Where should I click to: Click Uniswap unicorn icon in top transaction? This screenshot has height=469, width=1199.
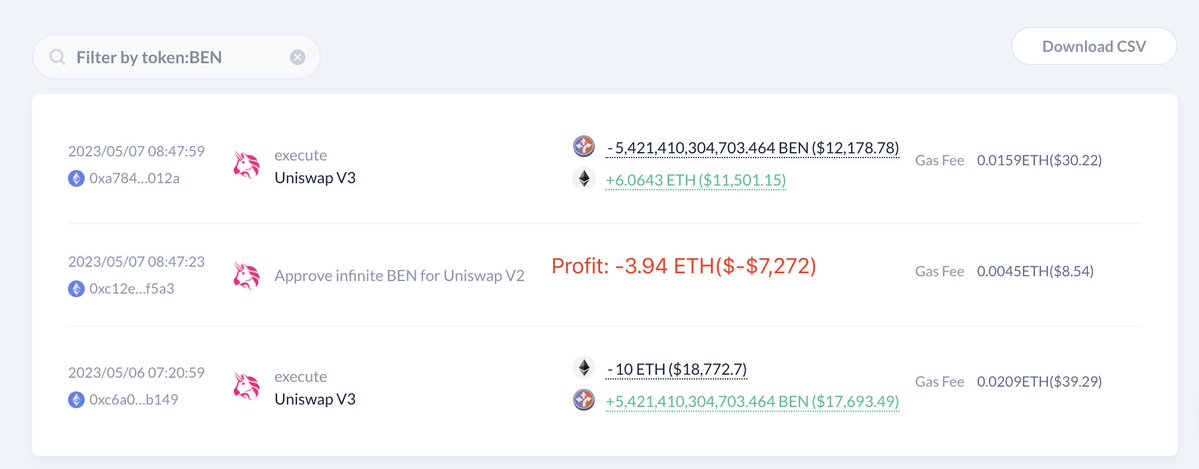(x=246, y=165)
